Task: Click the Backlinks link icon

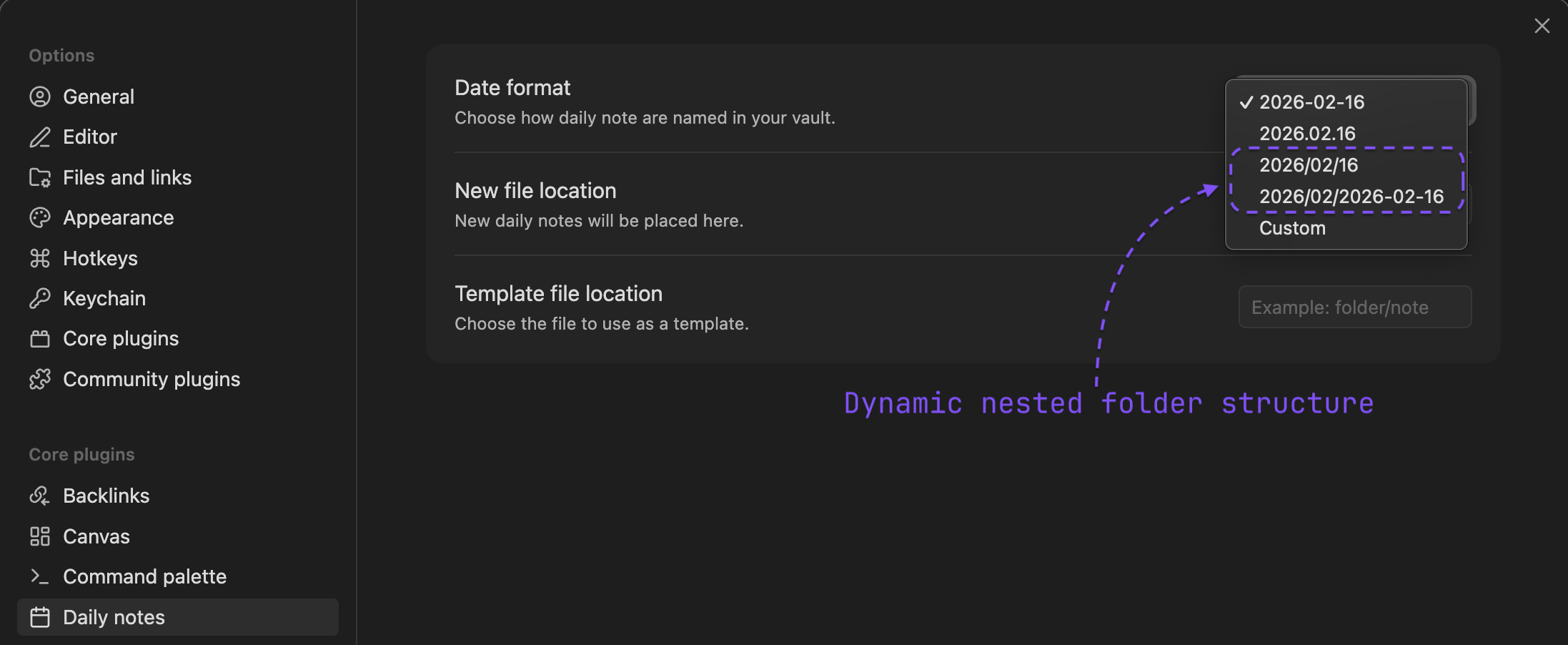Action: [40, 496]
